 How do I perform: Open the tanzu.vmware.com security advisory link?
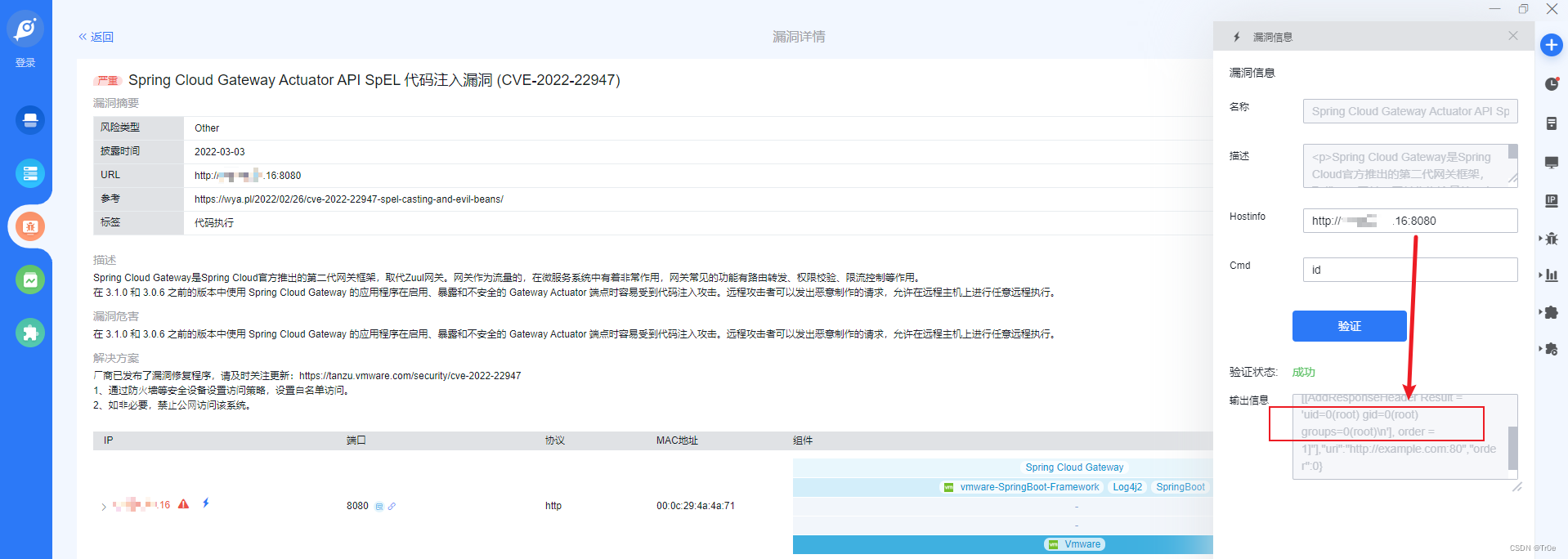[410, 376]
